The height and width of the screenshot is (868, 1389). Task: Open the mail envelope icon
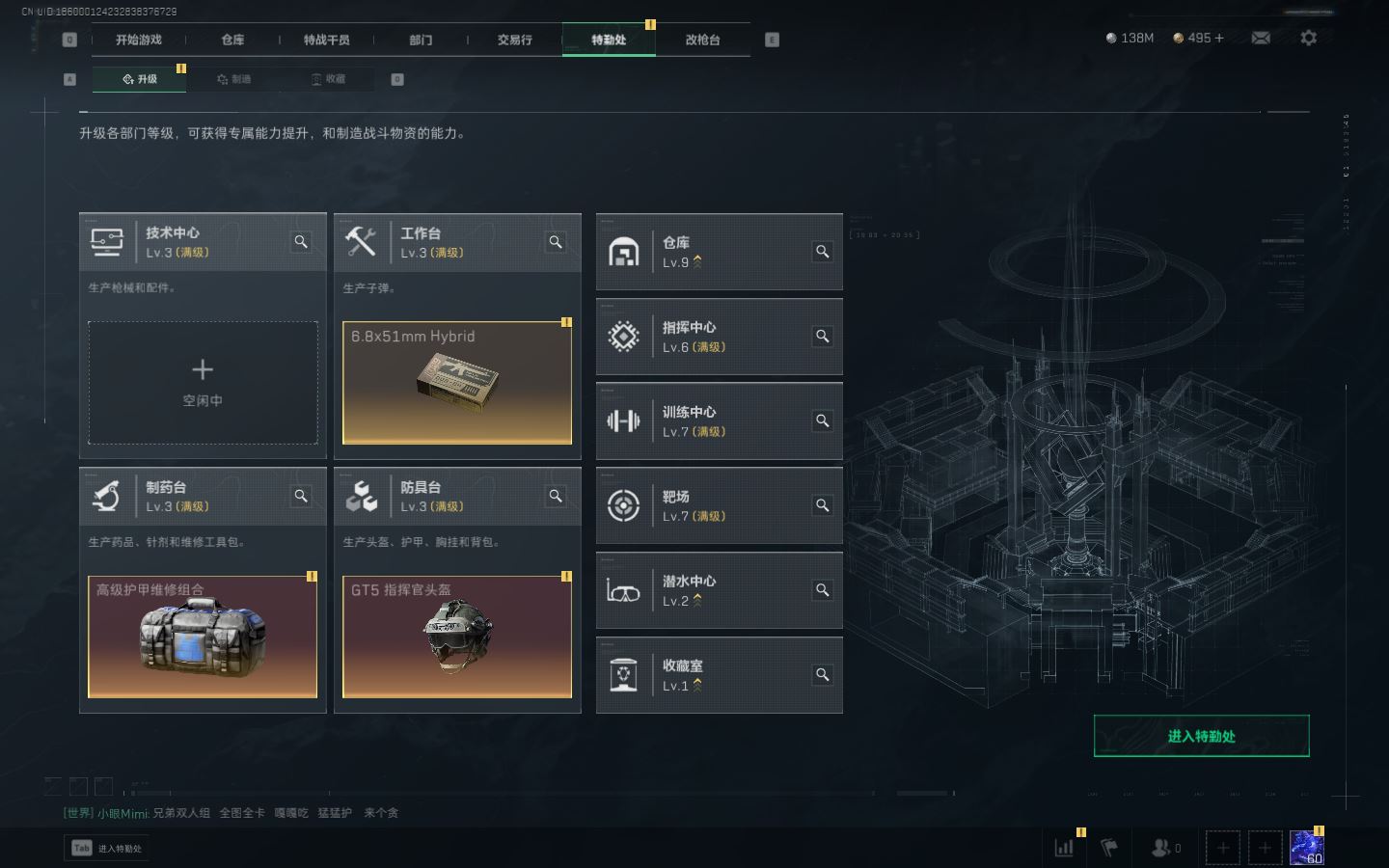[x=1261, y=38]
